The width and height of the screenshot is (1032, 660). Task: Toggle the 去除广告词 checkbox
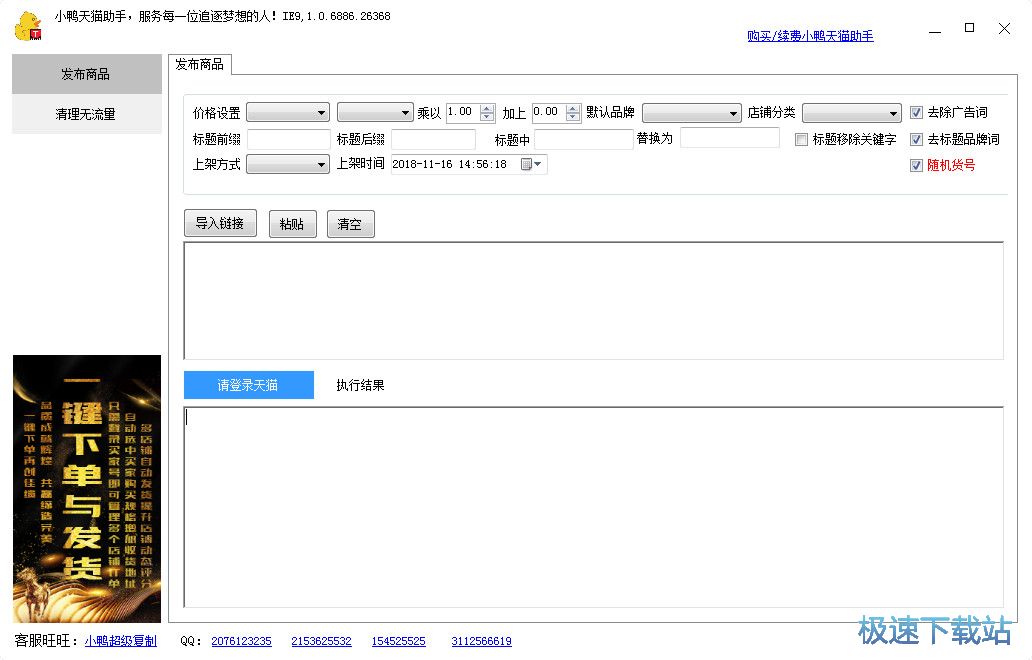[x=916, y=113]
